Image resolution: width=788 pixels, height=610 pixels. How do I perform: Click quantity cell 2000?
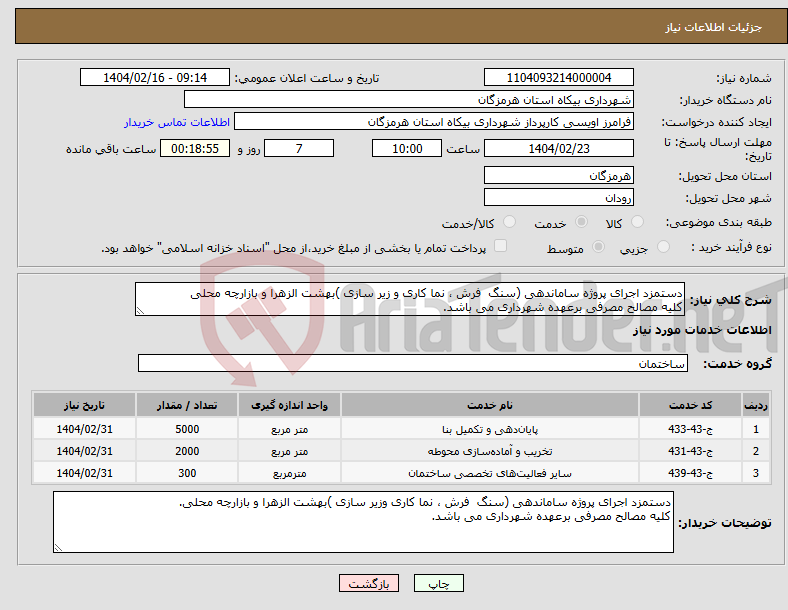click(187, 451)
